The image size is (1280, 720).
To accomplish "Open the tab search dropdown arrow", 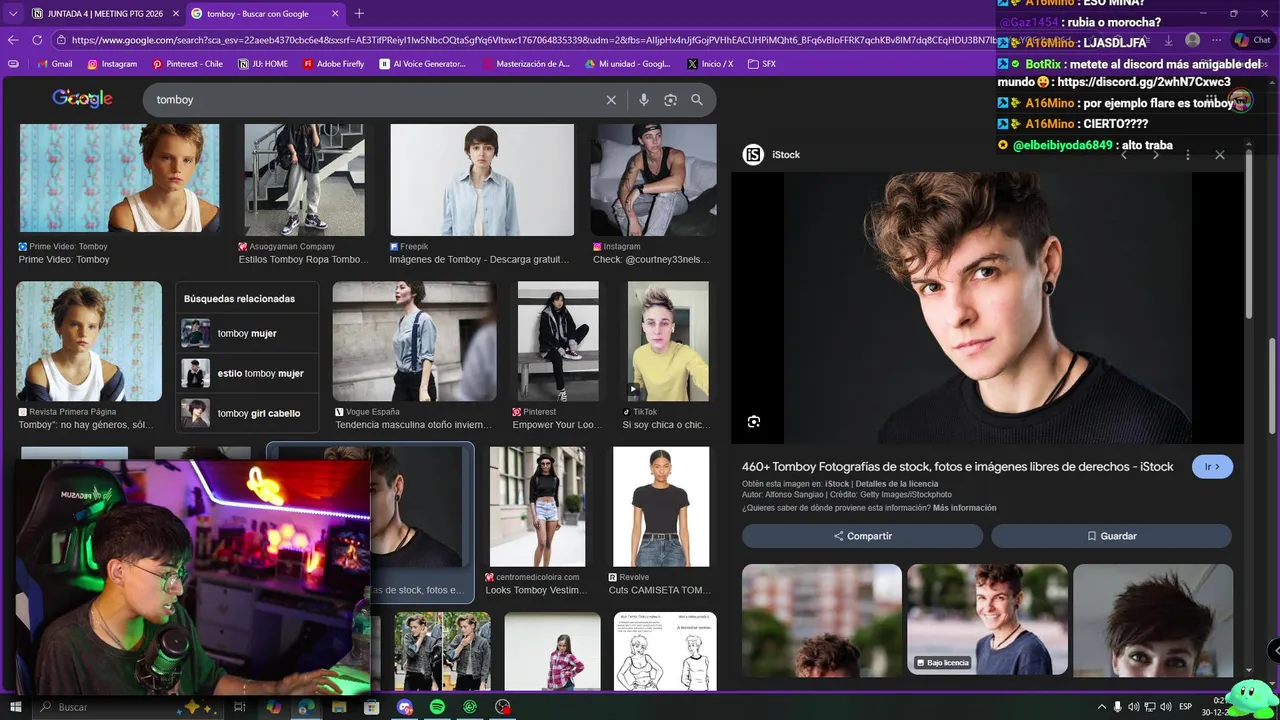I will [x=12, y=13].
